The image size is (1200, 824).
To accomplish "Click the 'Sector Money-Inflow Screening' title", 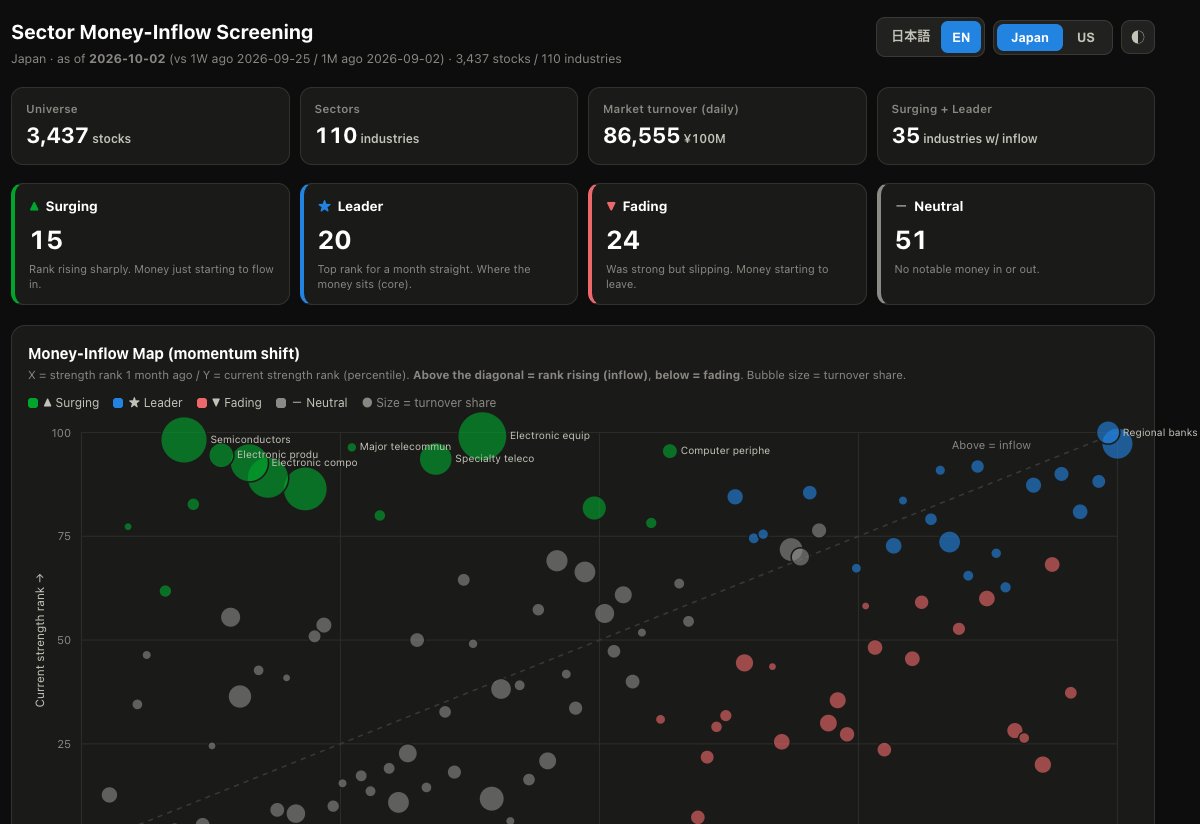I will [162, 33].
